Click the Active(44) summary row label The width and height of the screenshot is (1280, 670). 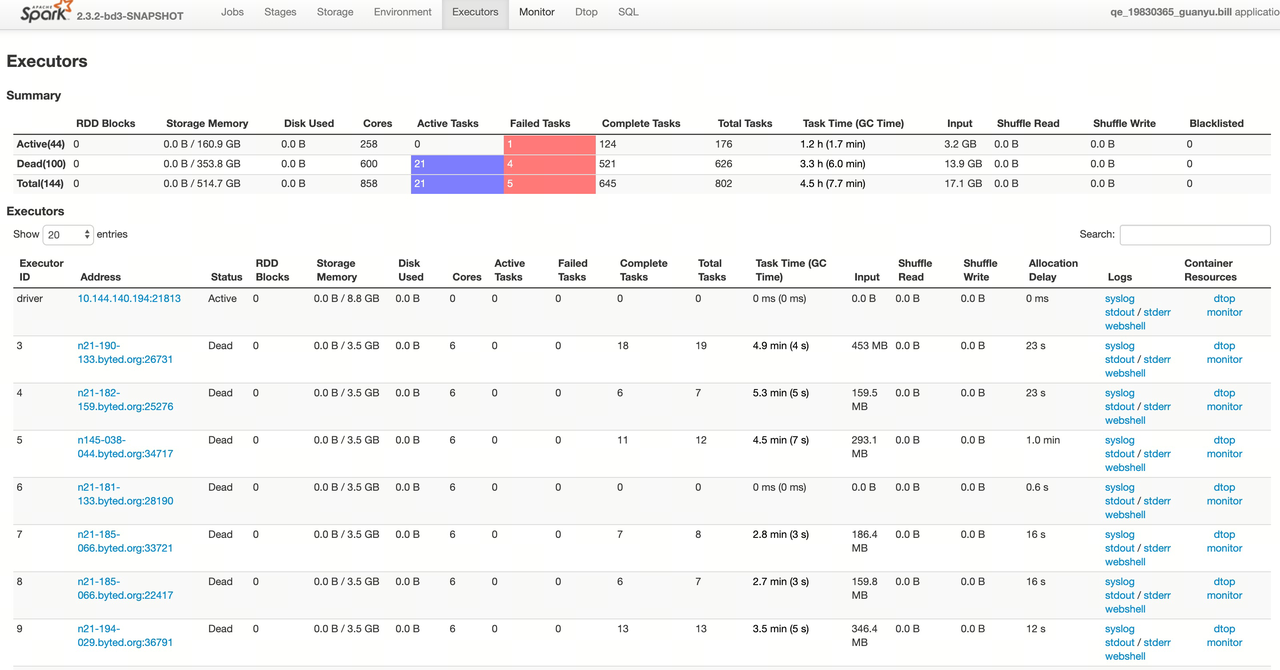[x=41, y=144]
